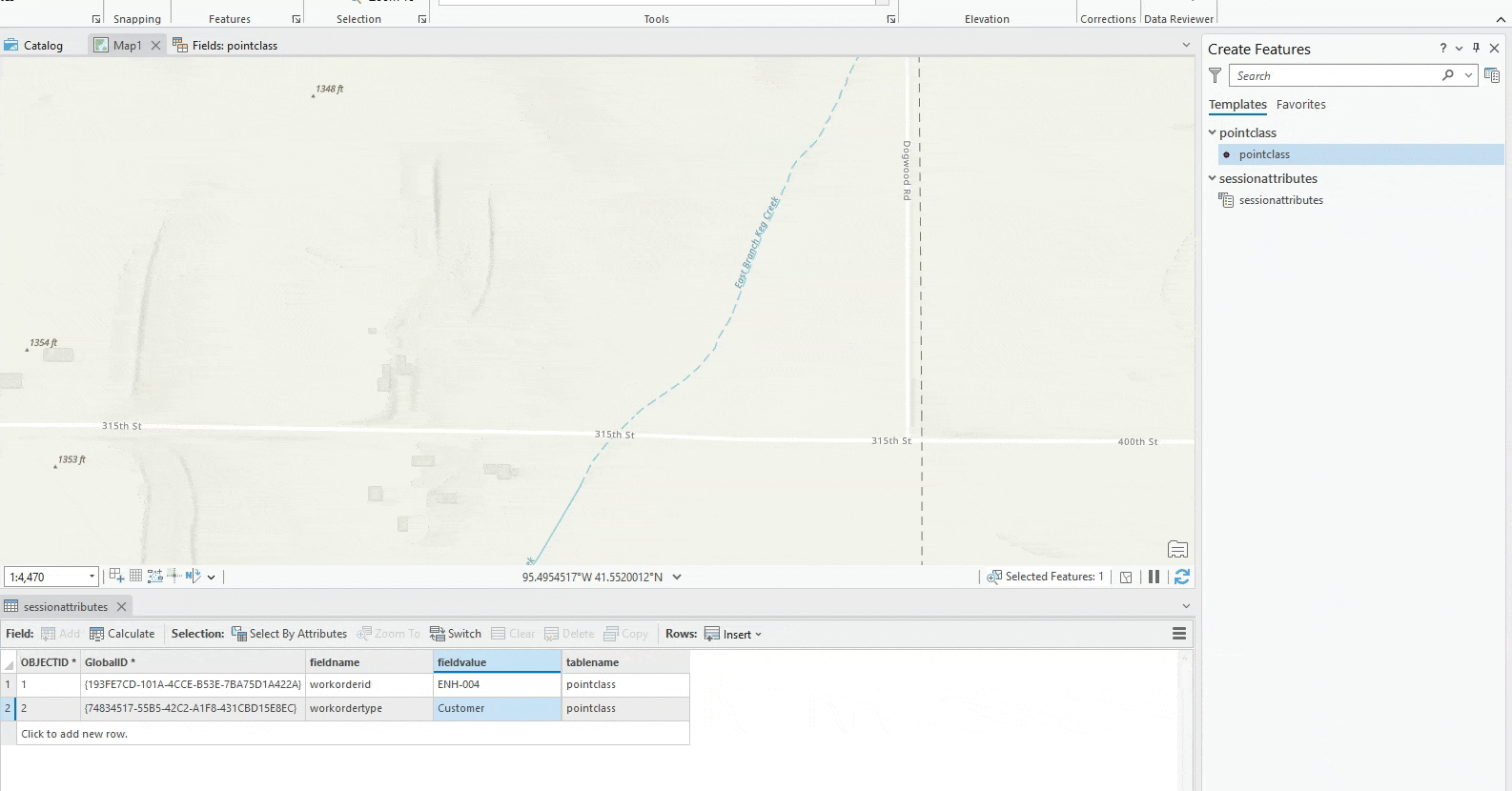Image resolution: width=1512 pixels, height=791 pixels.
Task: Click the selection chip toggle icon
Action: coord(1126,577)
